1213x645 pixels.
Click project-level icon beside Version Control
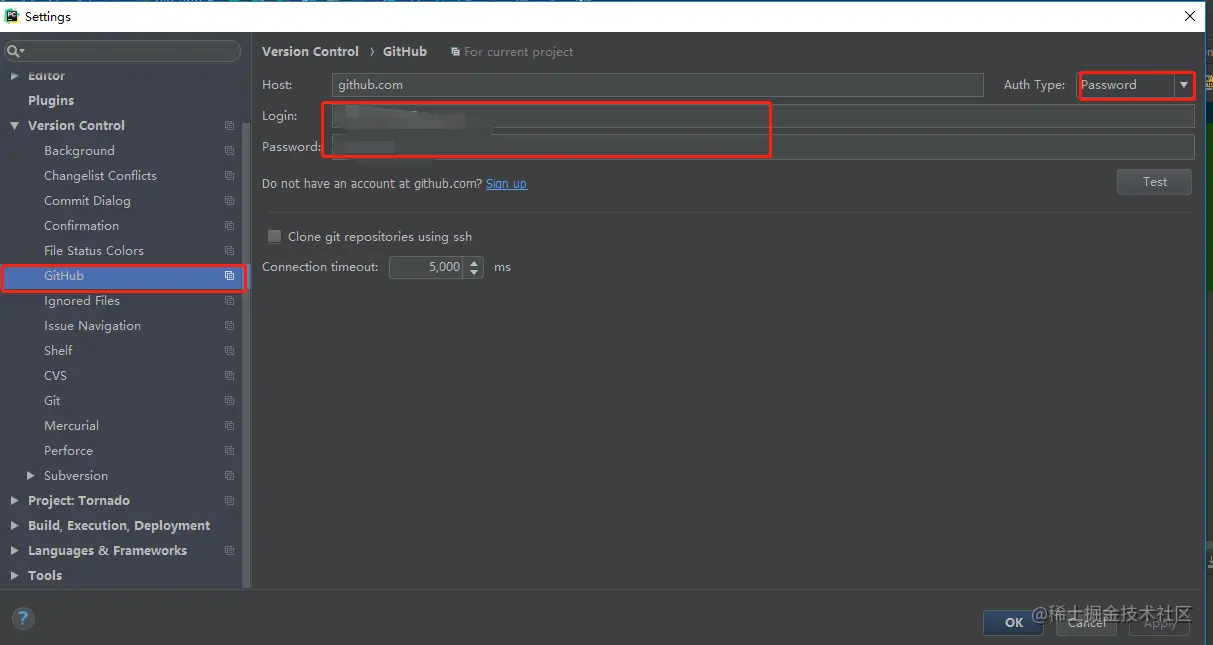(229, 126)
